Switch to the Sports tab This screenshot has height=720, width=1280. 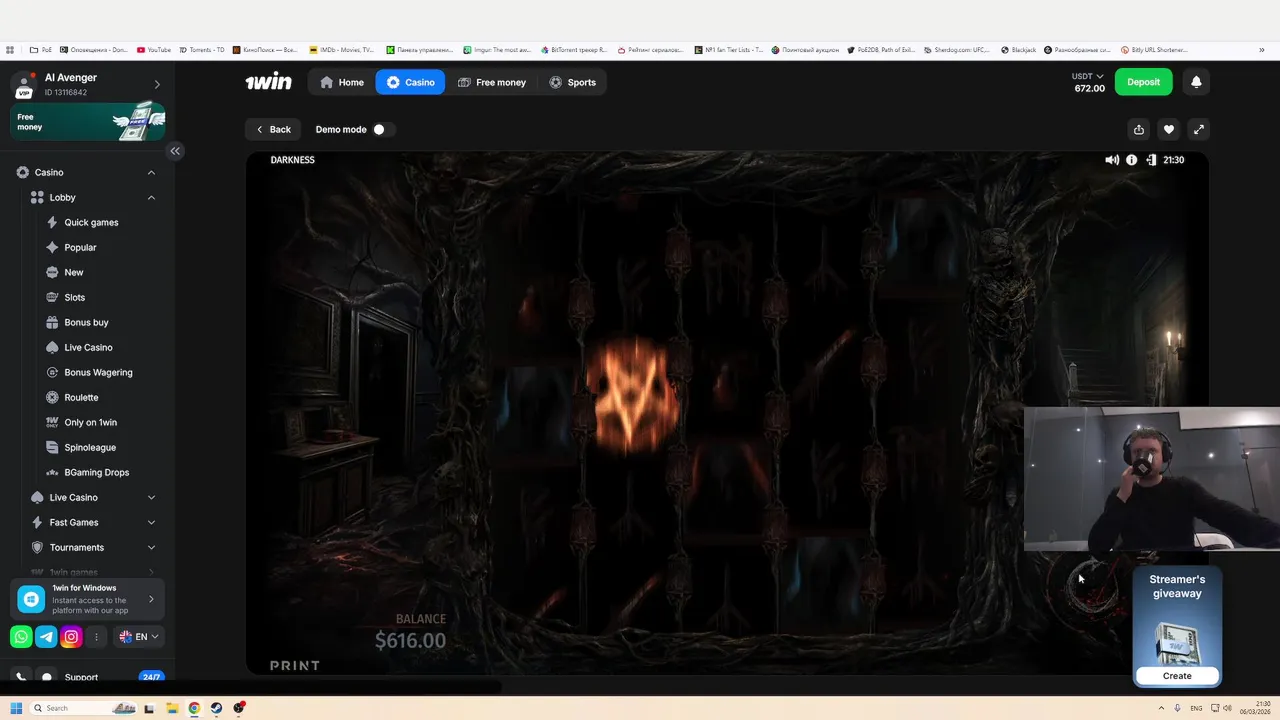(572, 82)
